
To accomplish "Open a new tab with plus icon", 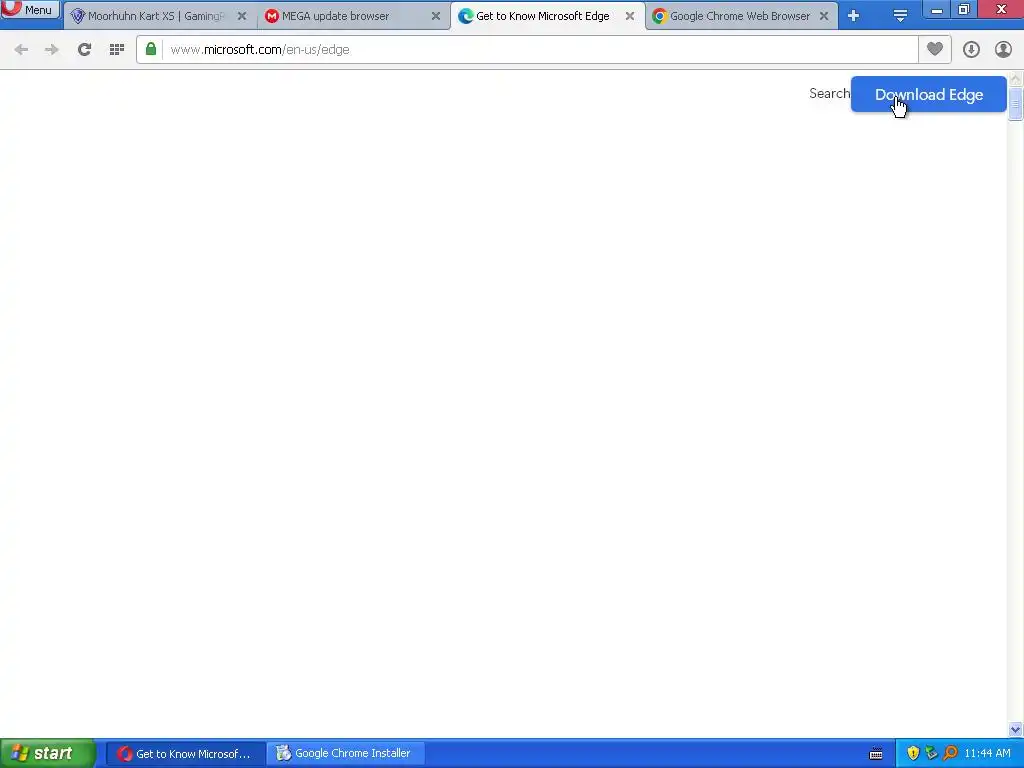I will tap(854, 16).
